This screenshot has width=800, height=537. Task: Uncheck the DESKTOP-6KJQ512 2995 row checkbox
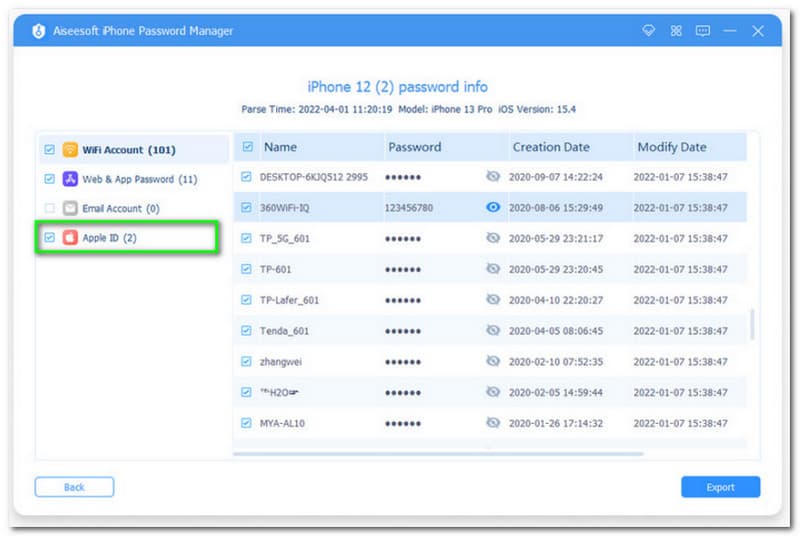pos(246,177)
